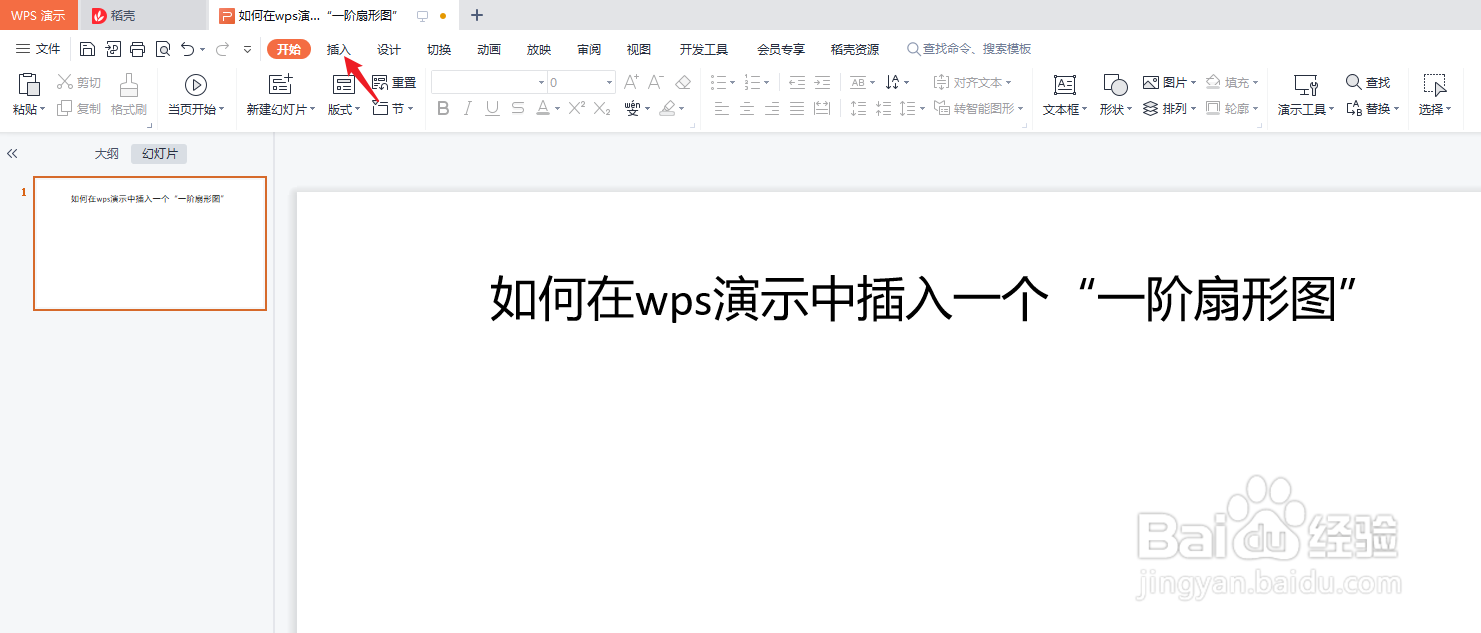Image resolution: width=1481 pixels, height=633 pixels.
Task: Add a new document tab with plus
Action: coord(477,15)
